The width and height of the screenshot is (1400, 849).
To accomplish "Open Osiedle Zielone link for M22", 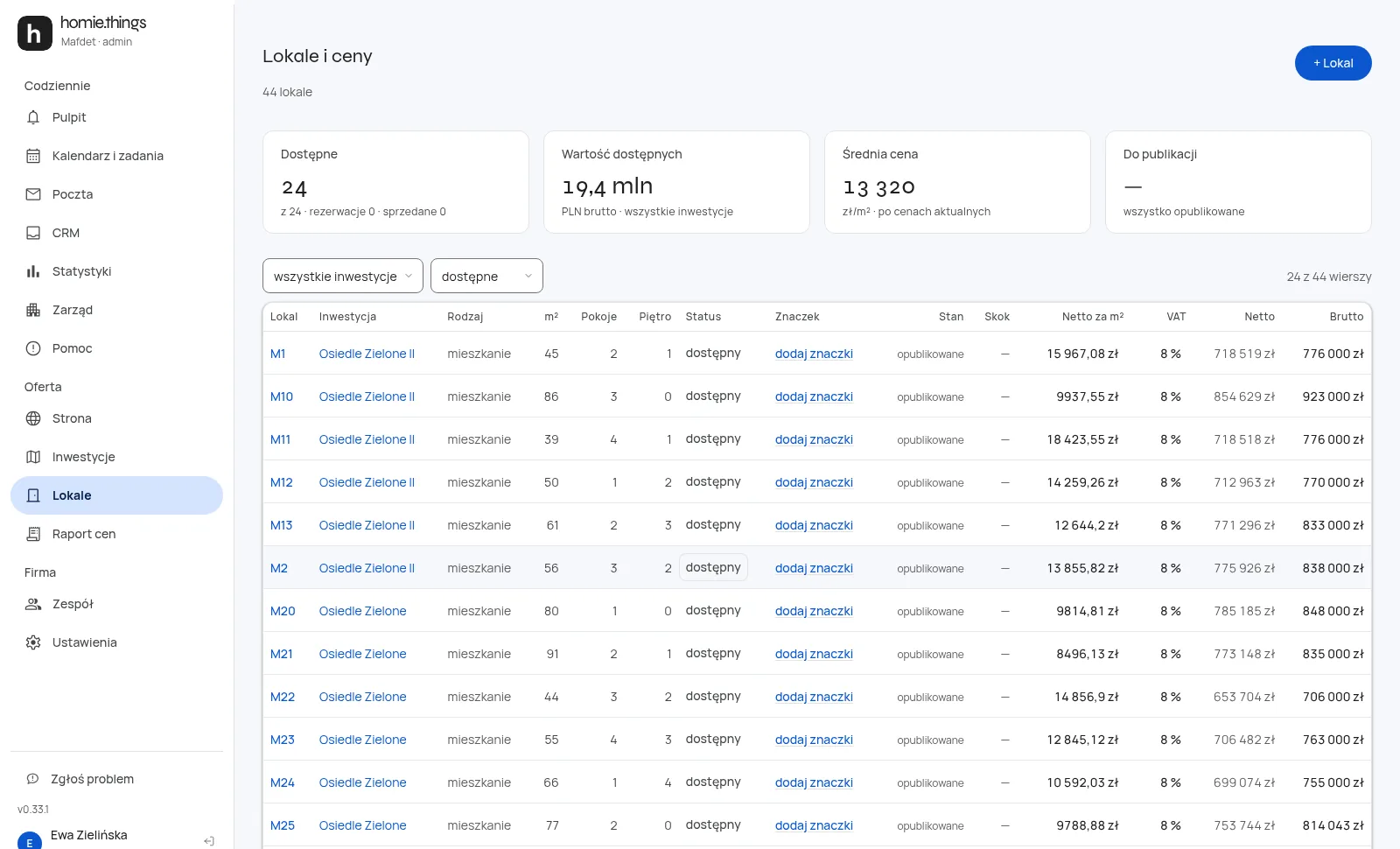I will [x=362, y=697].
